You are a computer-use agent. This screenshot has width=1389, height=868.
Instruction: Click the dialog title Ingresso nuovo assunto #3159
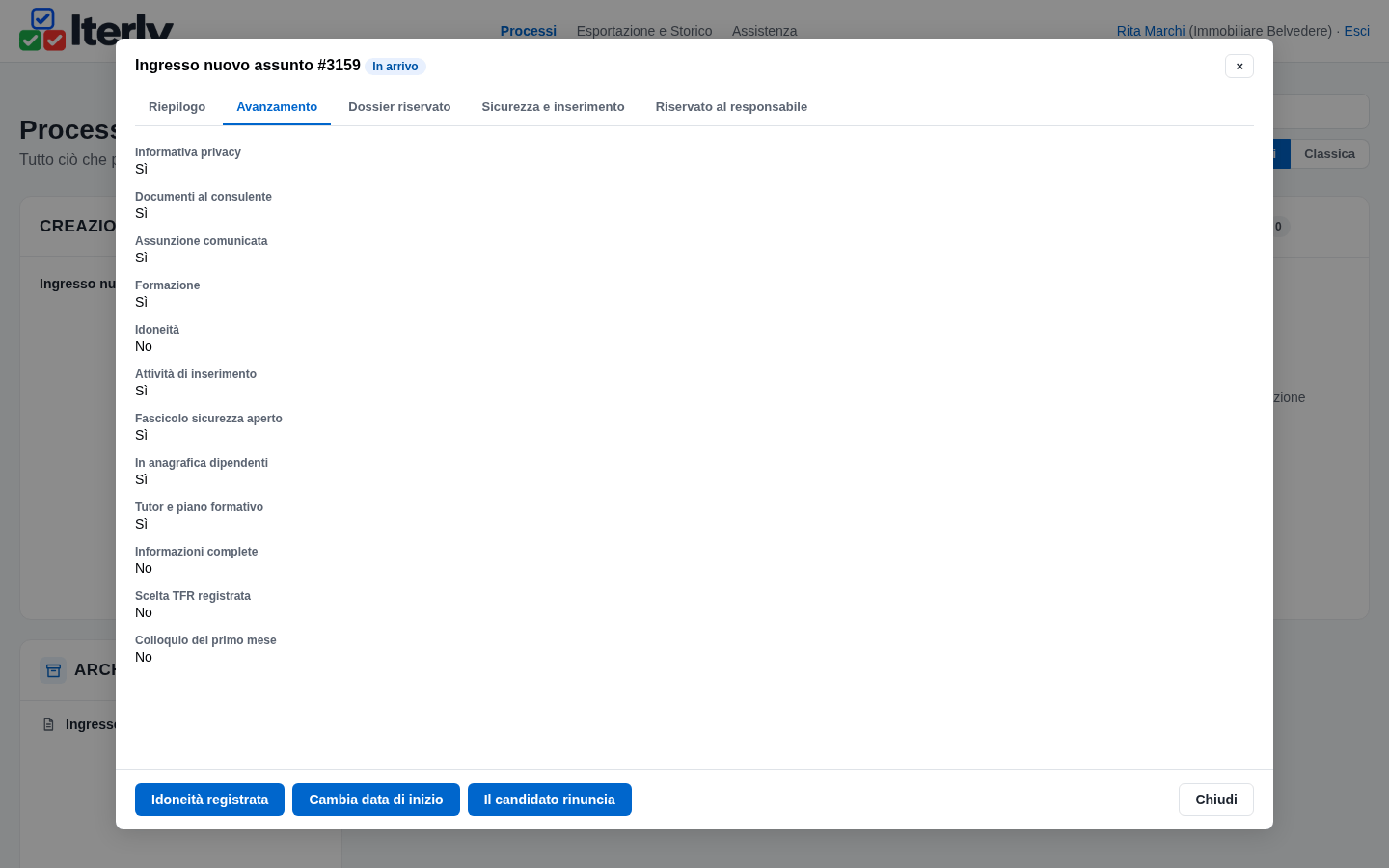click(x=248, y=65)
